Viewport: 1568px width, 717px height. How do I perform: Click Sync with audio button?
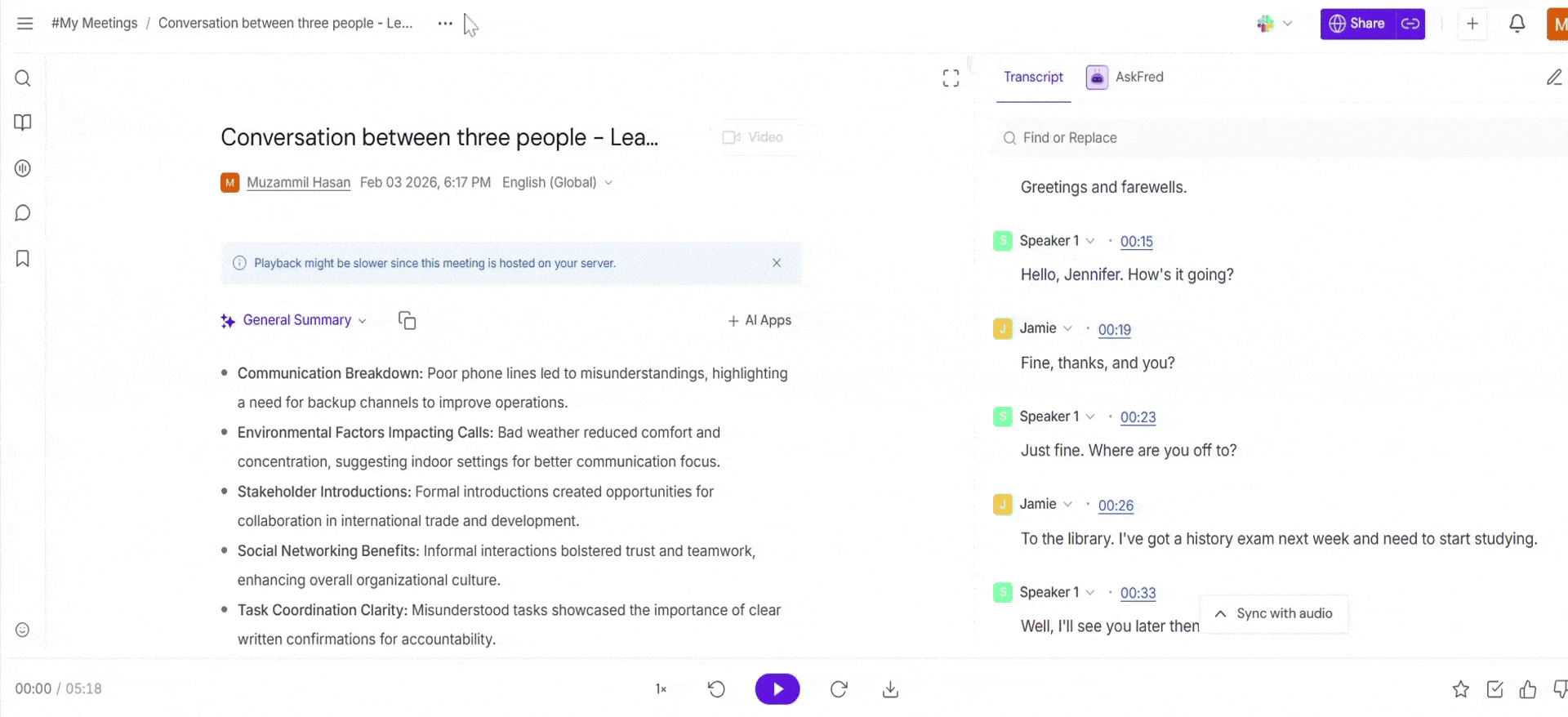tap(1273, 614)
